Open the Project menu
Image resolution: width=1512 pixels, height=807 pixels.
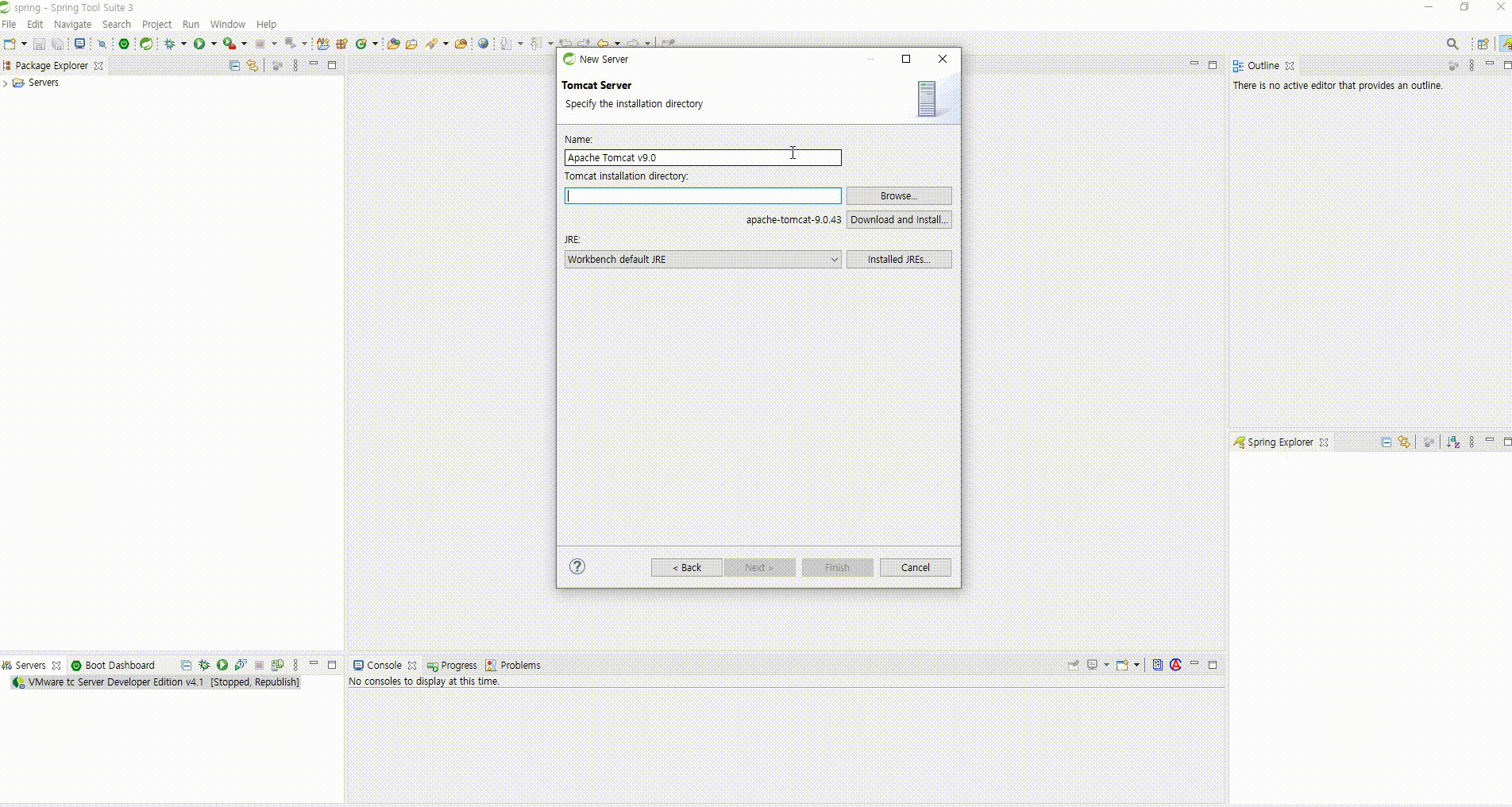pyautogui.click(x=156, y=25)
